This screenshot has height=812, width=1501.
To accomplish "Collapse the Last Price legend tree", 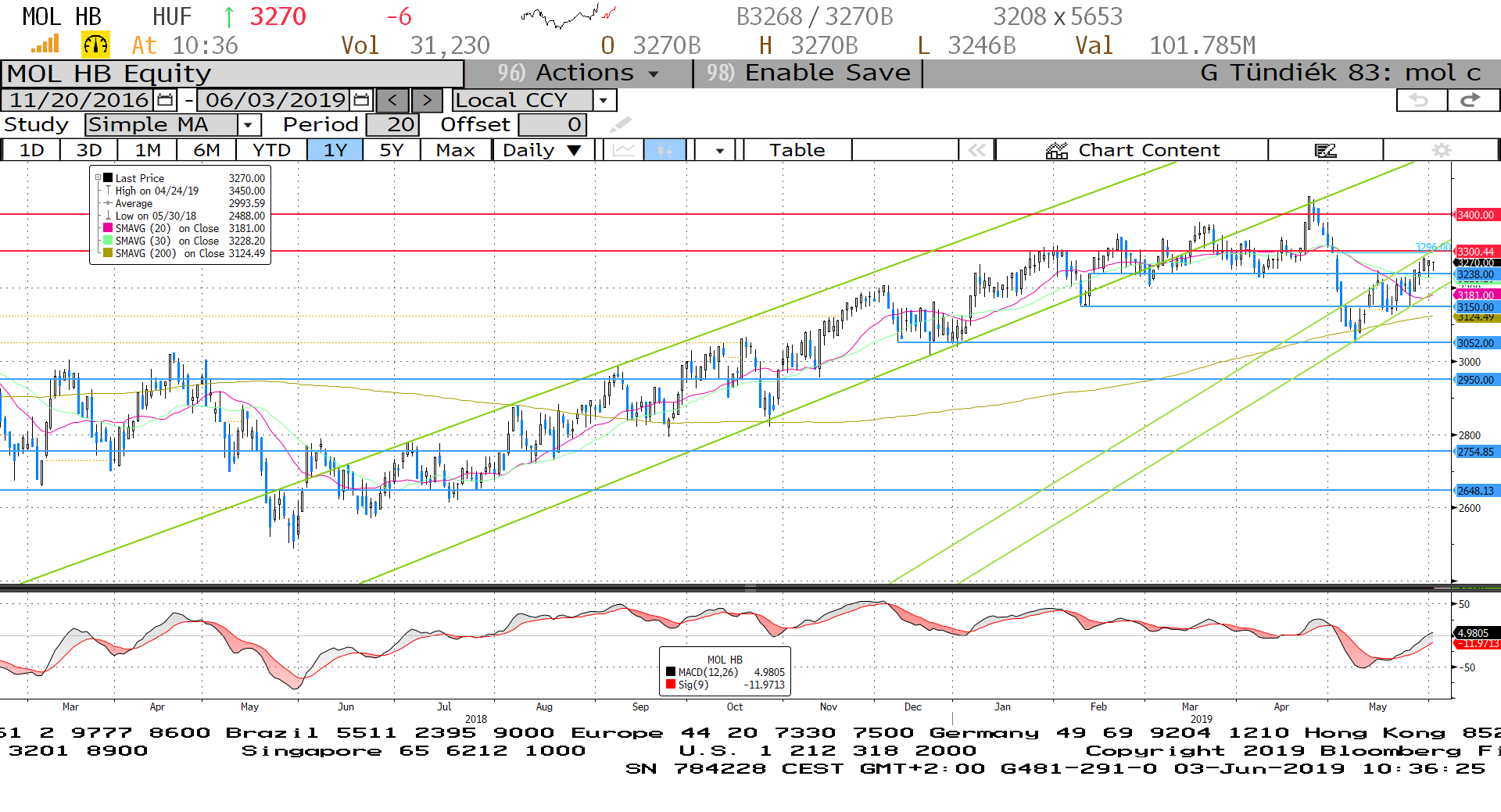I will [x=99, y=178].
